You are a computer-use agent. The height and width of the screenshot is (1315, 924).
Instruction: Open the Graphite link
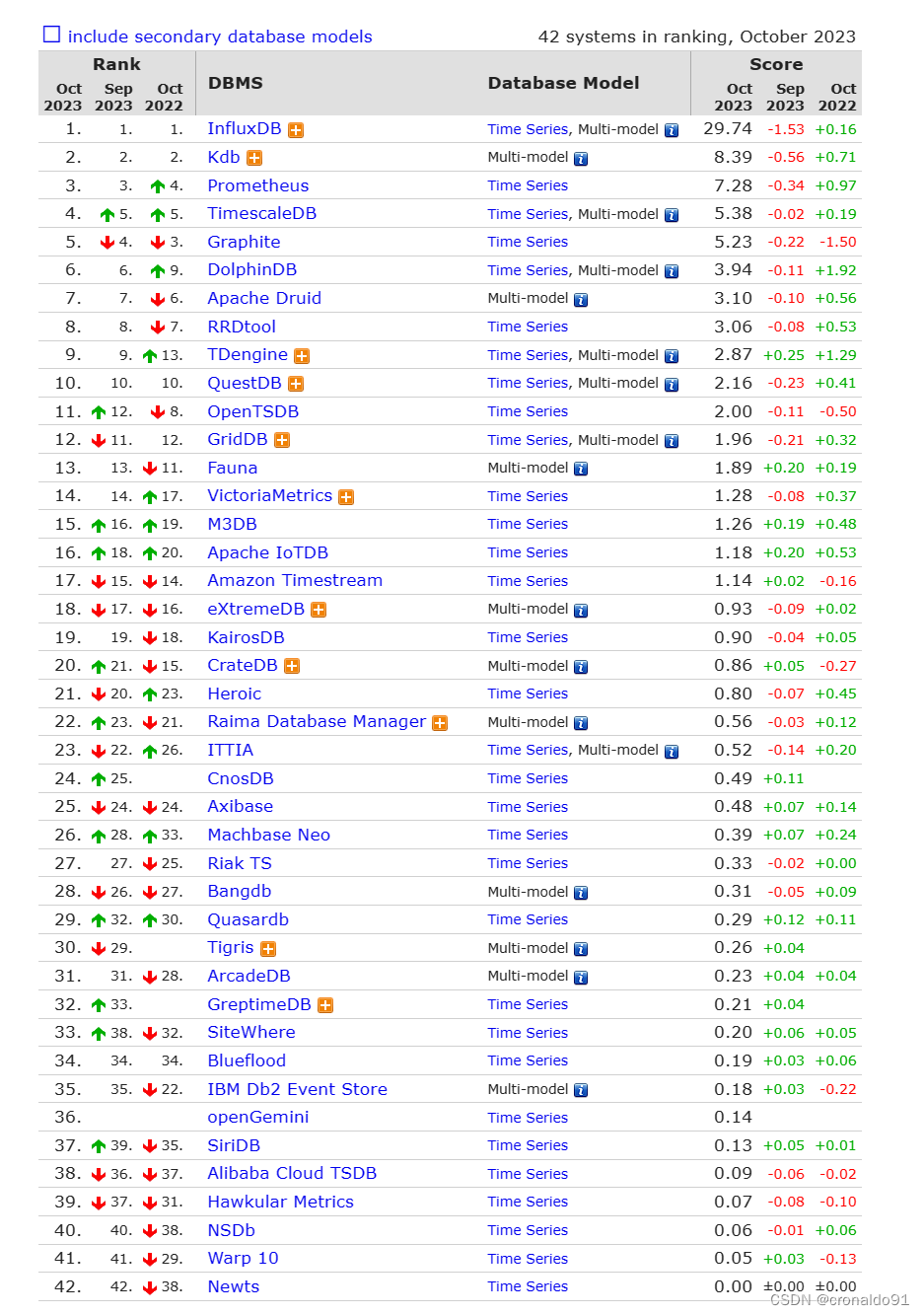click(x=244, y=242)
